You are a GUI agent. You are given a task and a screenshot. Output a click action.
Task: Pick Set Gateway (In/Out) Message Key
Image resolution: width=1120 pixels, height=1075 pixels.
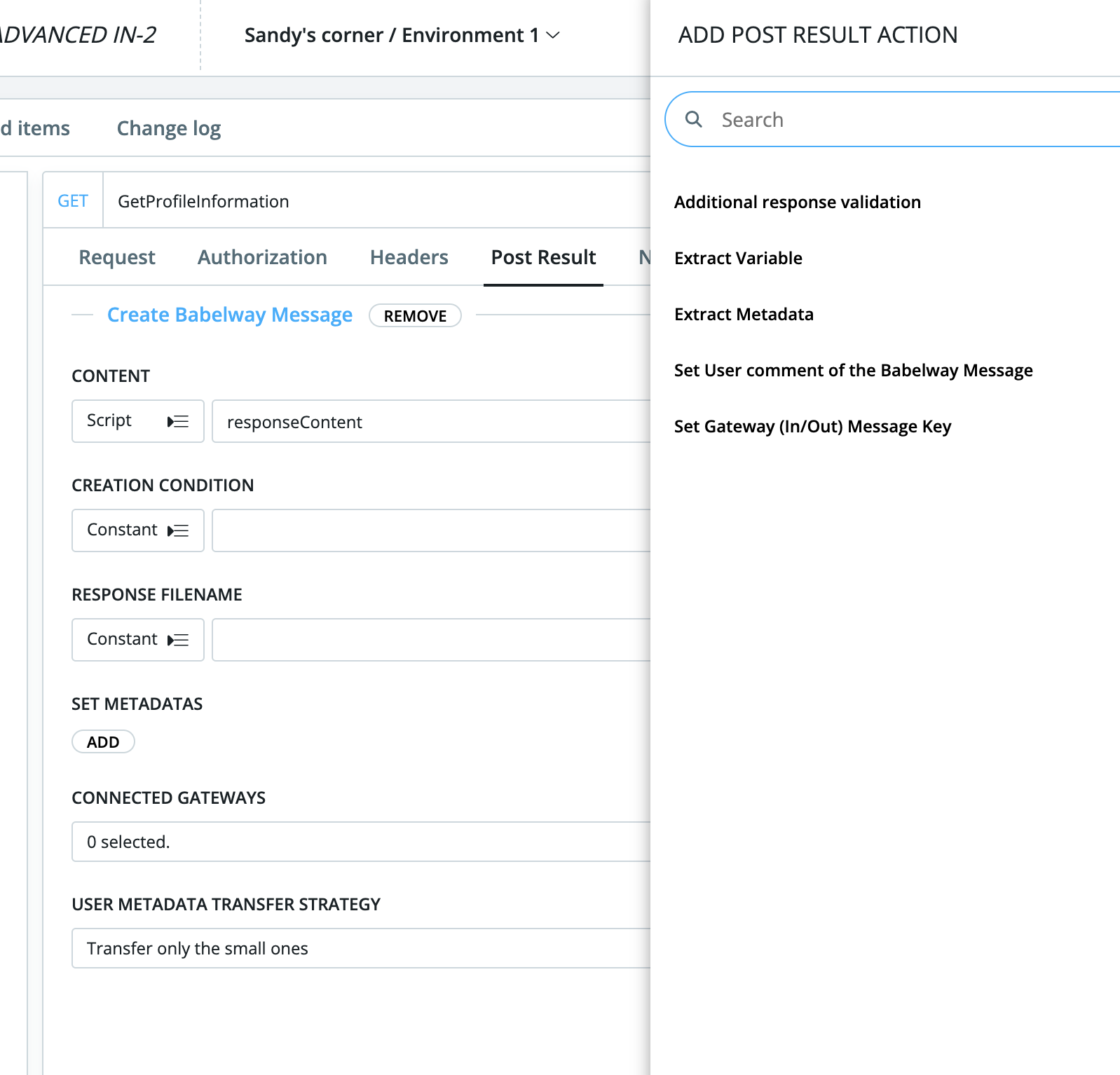point(812,426)
